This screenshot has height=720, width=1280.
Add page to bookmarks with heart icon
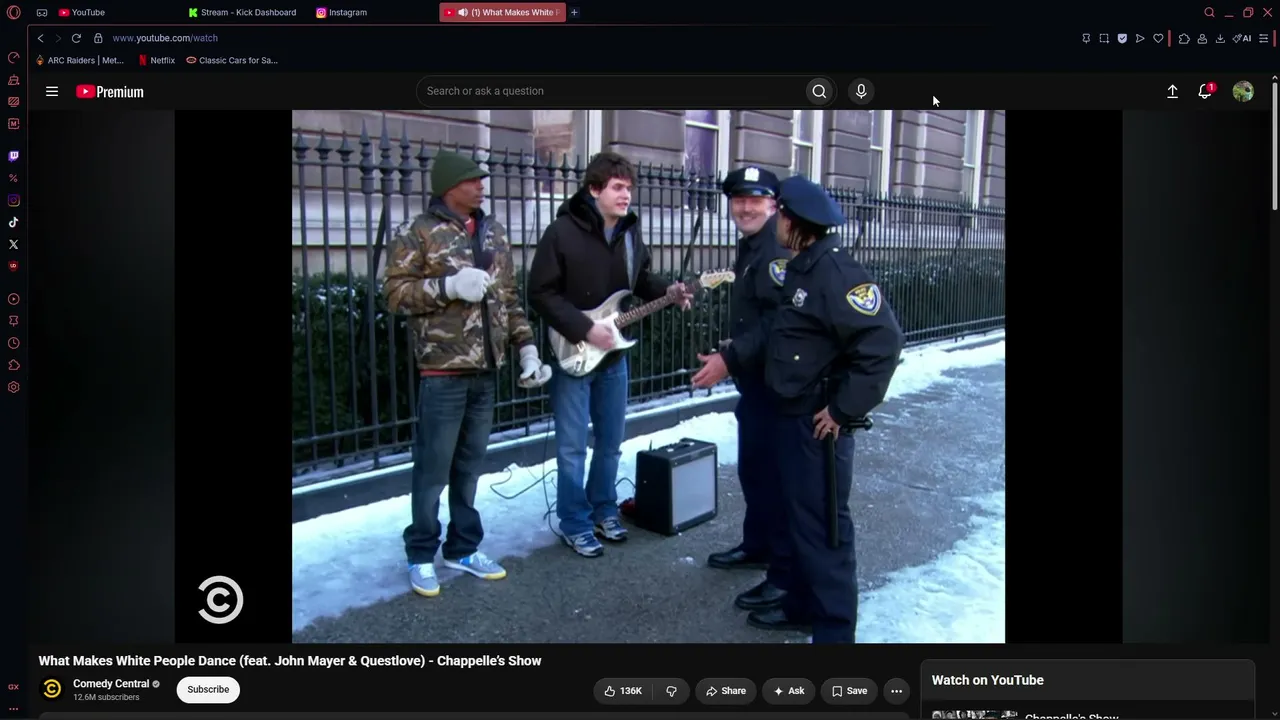[x=1158, y=38]
